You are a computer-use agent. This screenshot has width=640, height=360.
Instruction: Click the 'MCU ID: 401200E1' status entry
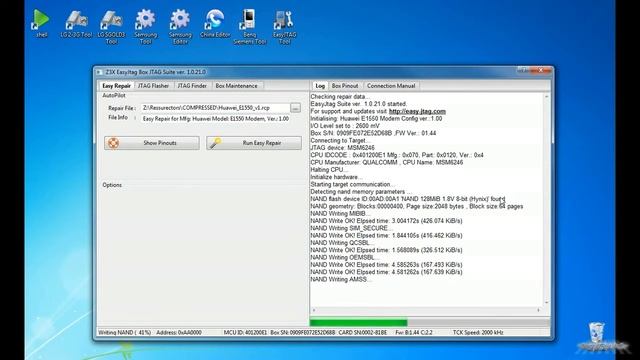click(245, 333)
